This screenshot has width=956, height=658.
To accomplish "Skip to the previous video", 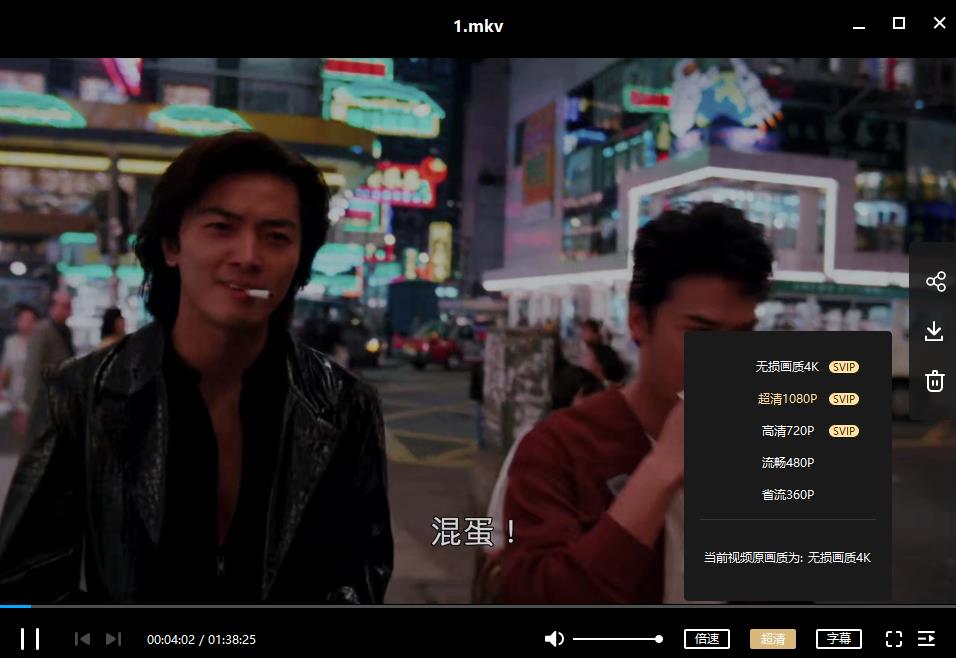I will point(82,638).
